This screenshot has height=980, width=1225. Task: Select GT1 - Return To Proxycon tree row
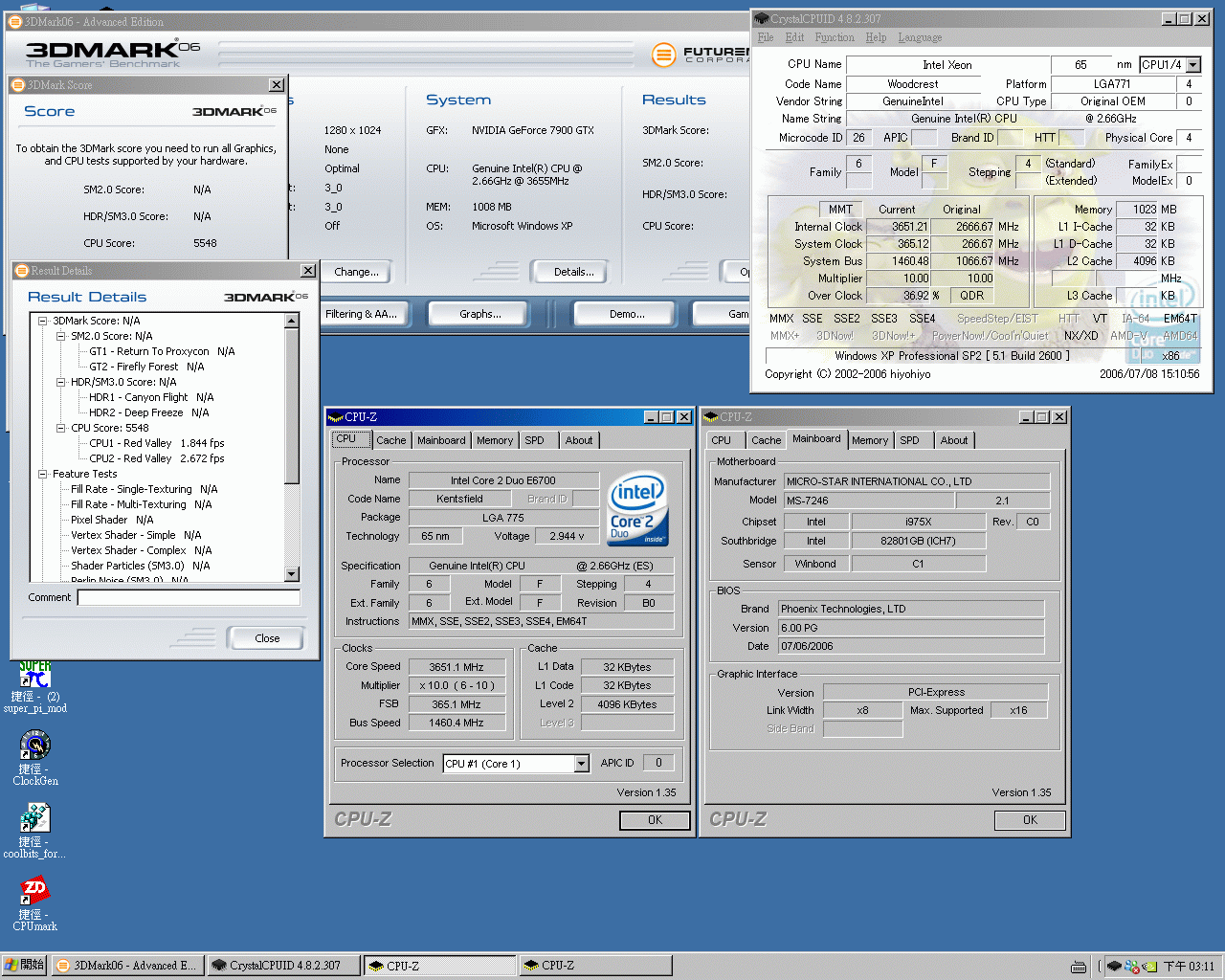pyautogui.click(x=162, y=351)
